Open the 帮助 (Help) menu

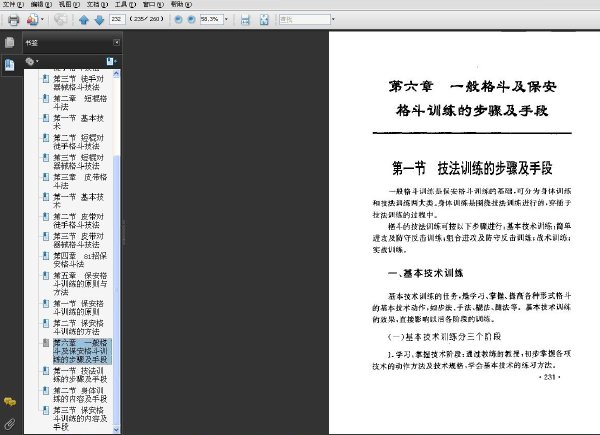pyautogui.click(x=181, y=4)
